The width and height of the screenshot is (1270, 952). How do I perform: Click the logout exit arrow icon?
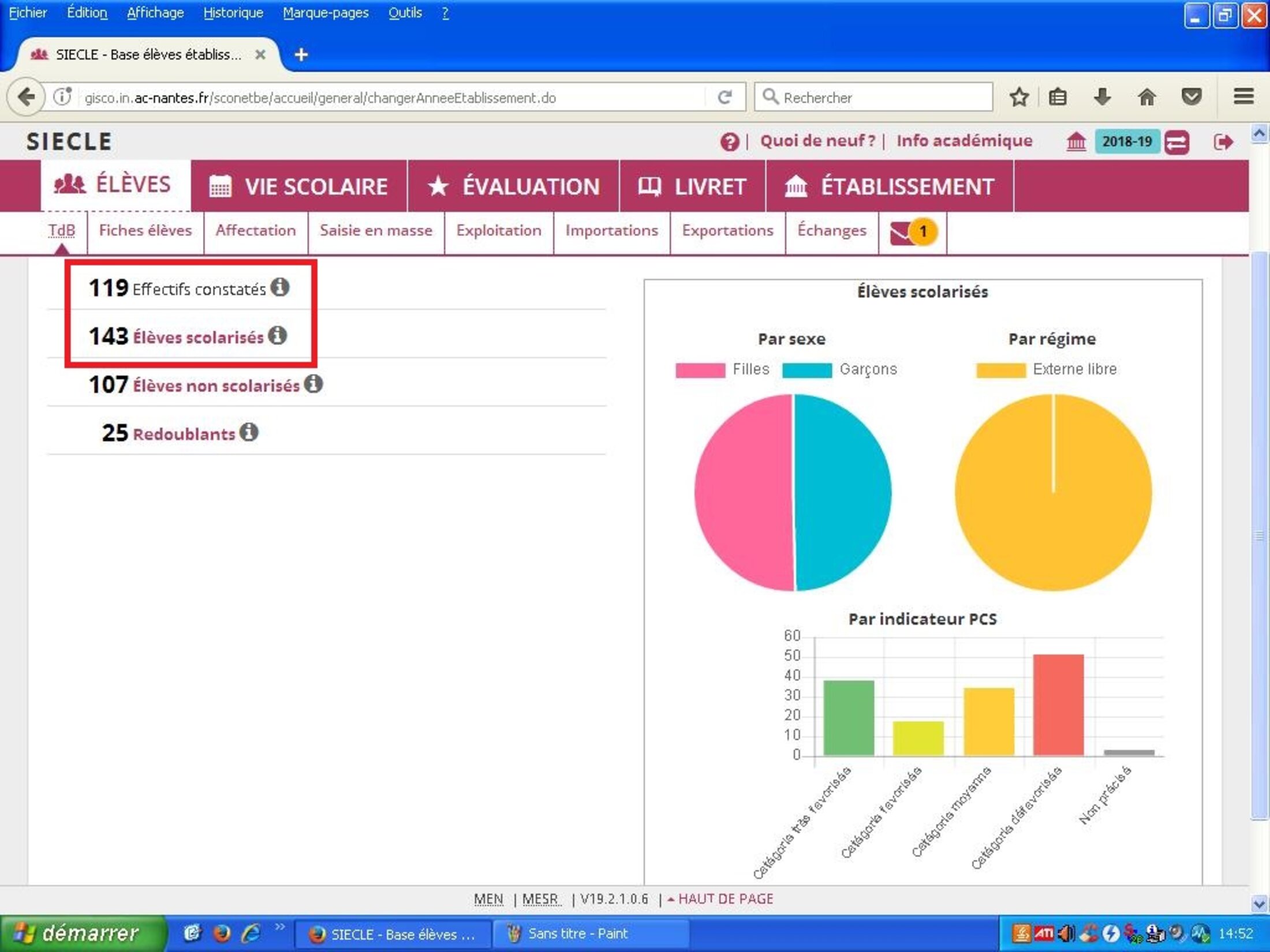tap(1223, 142)
